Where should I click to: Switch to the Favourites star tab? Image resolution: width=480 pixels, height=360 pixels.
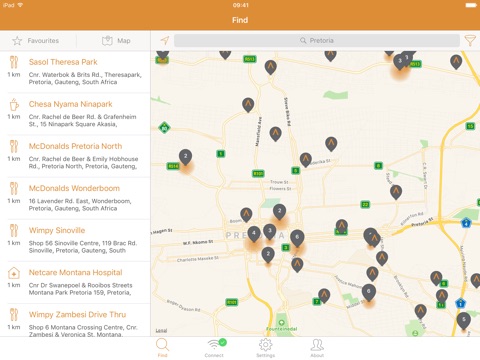pos(36,41)
